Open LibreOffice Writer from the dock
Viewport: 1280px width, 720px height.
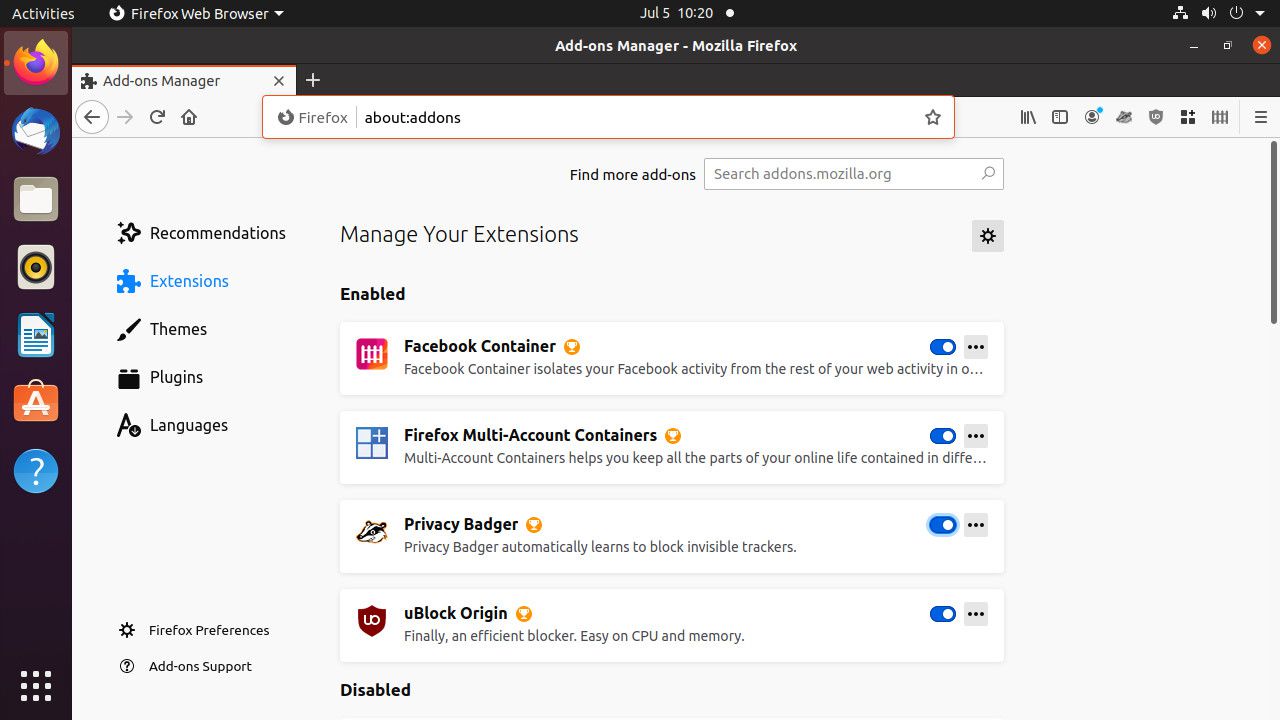36,335
